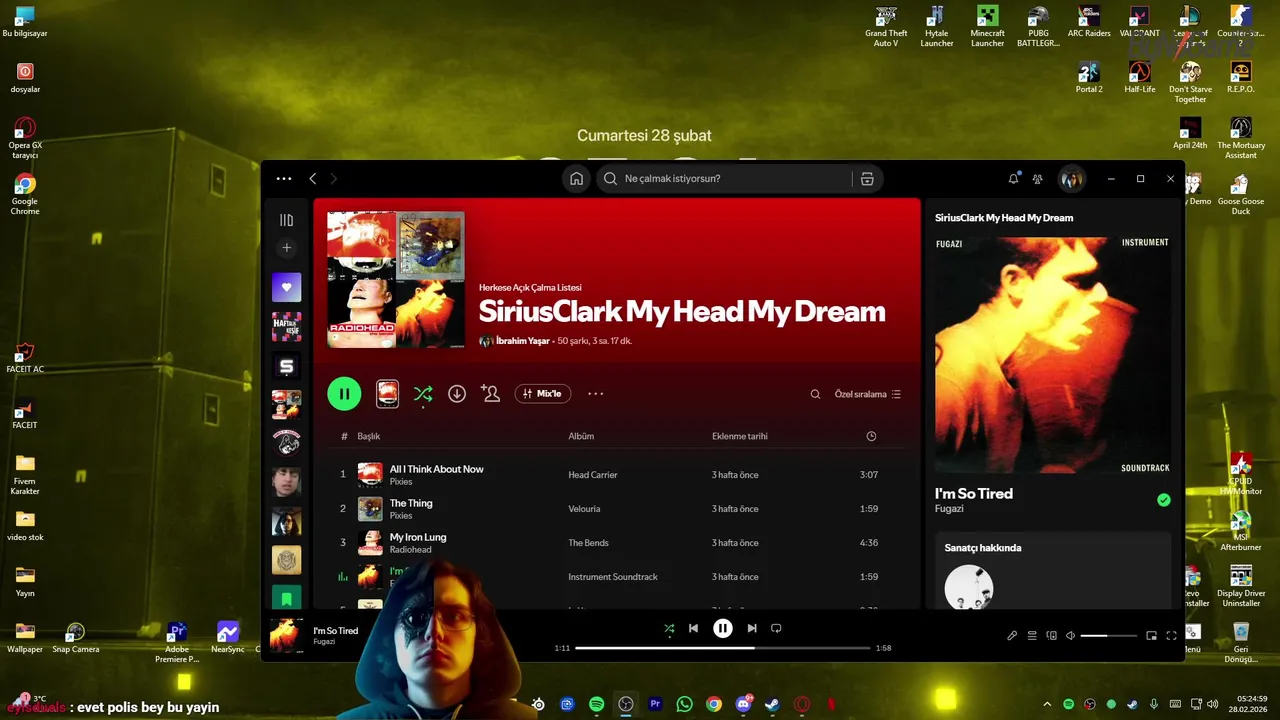Open OBS Studio in the taskbar
The height and width of the screenshot is (720, 1280).
pyautogui.click(x=626, y=704)
